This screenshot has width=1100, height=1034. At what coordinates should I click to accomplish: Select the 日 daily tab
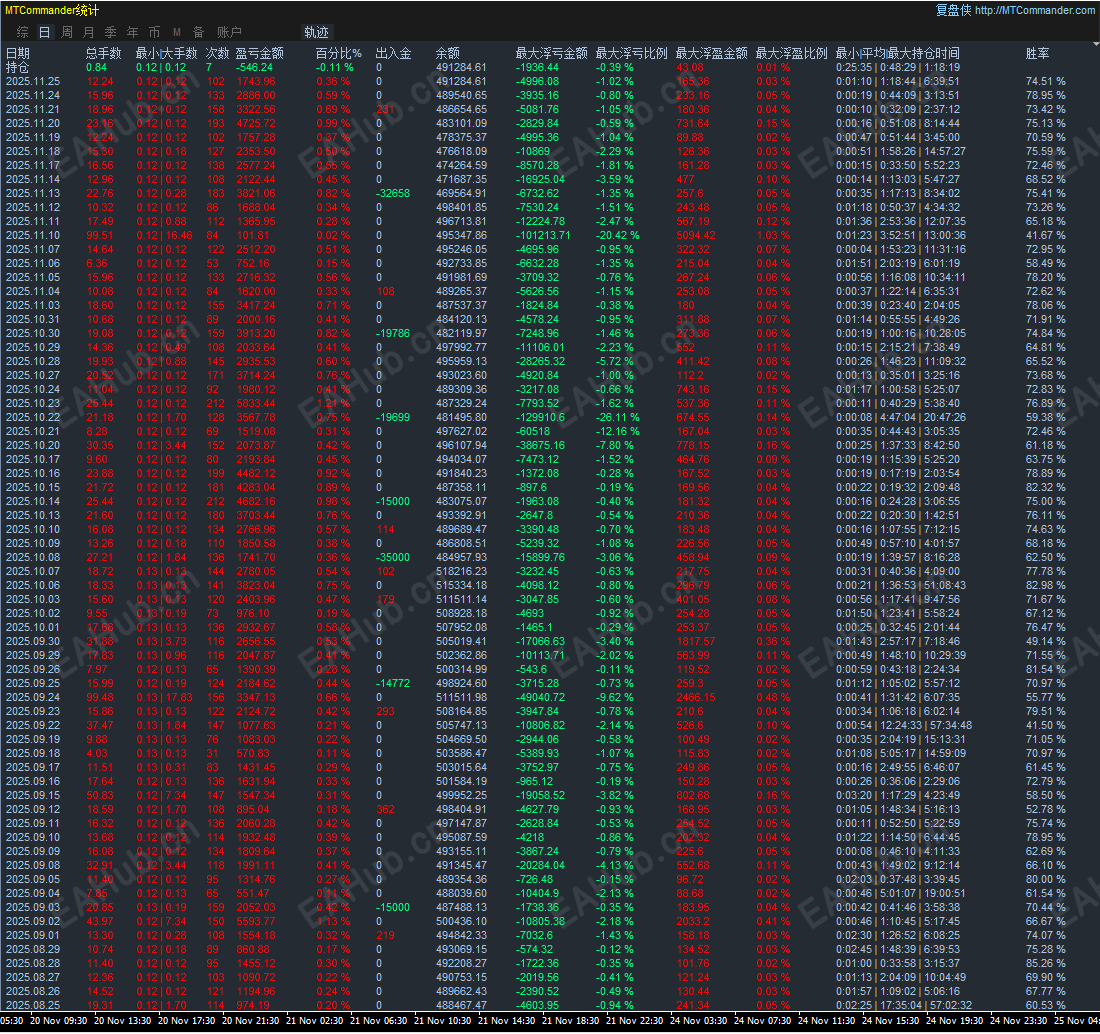click(44, 32)
